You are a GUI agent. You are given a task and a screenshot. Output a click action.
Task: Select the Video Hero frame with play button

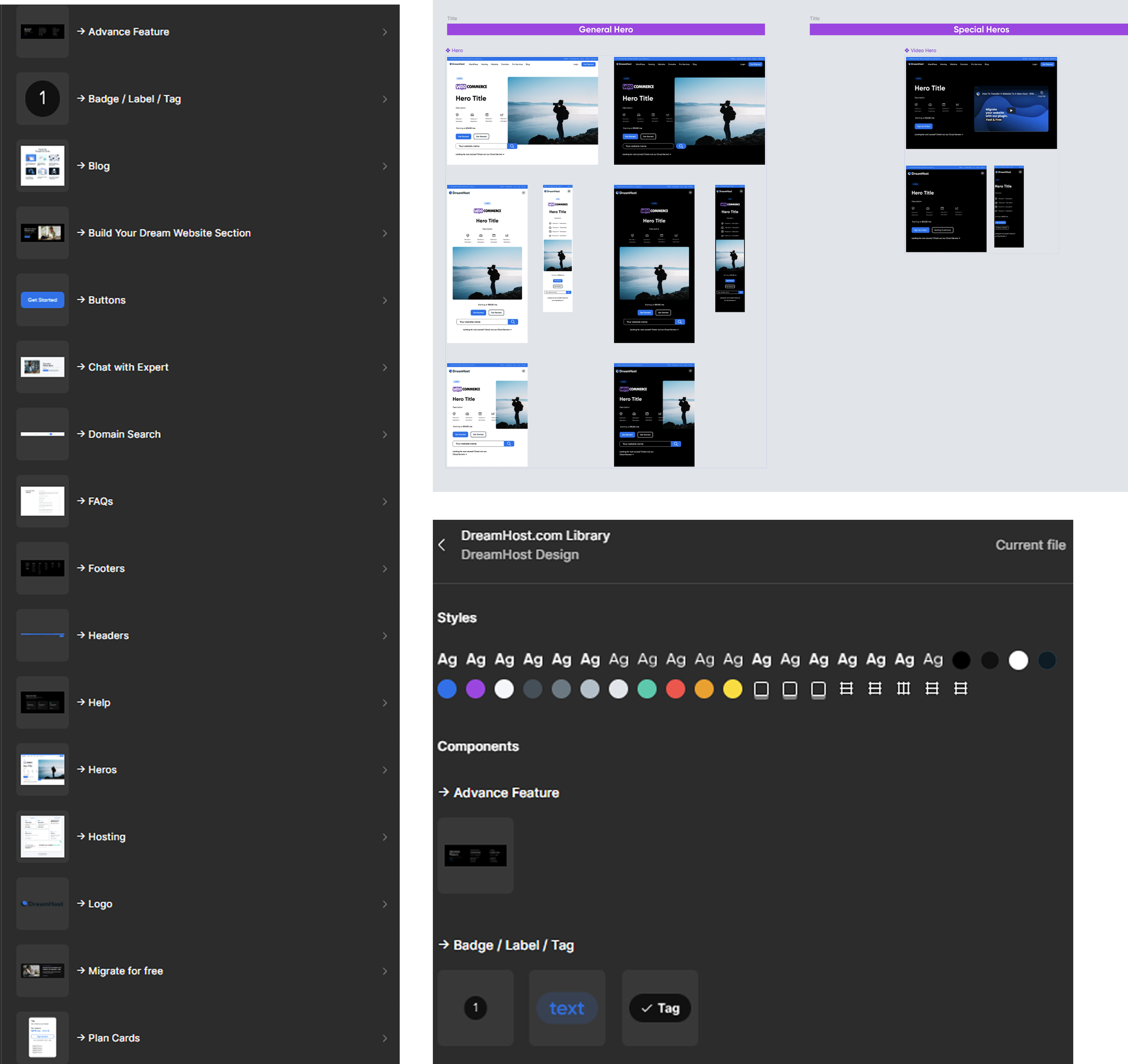click(981, 103)
